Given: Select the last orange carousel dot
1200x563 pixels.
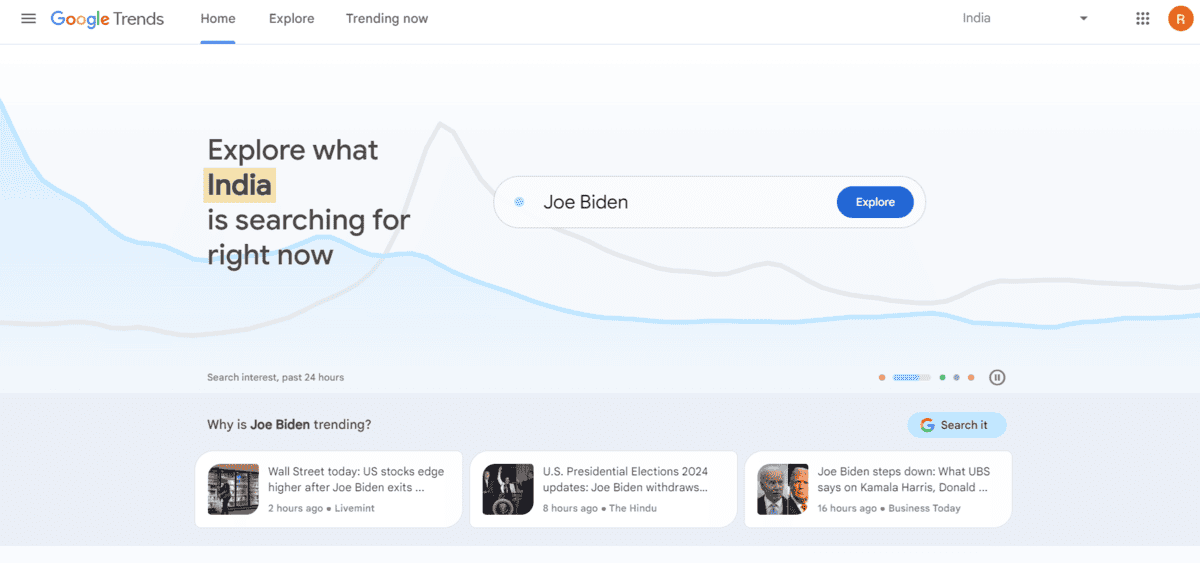Looking at the screenshot, I should (x=971, y=378).
